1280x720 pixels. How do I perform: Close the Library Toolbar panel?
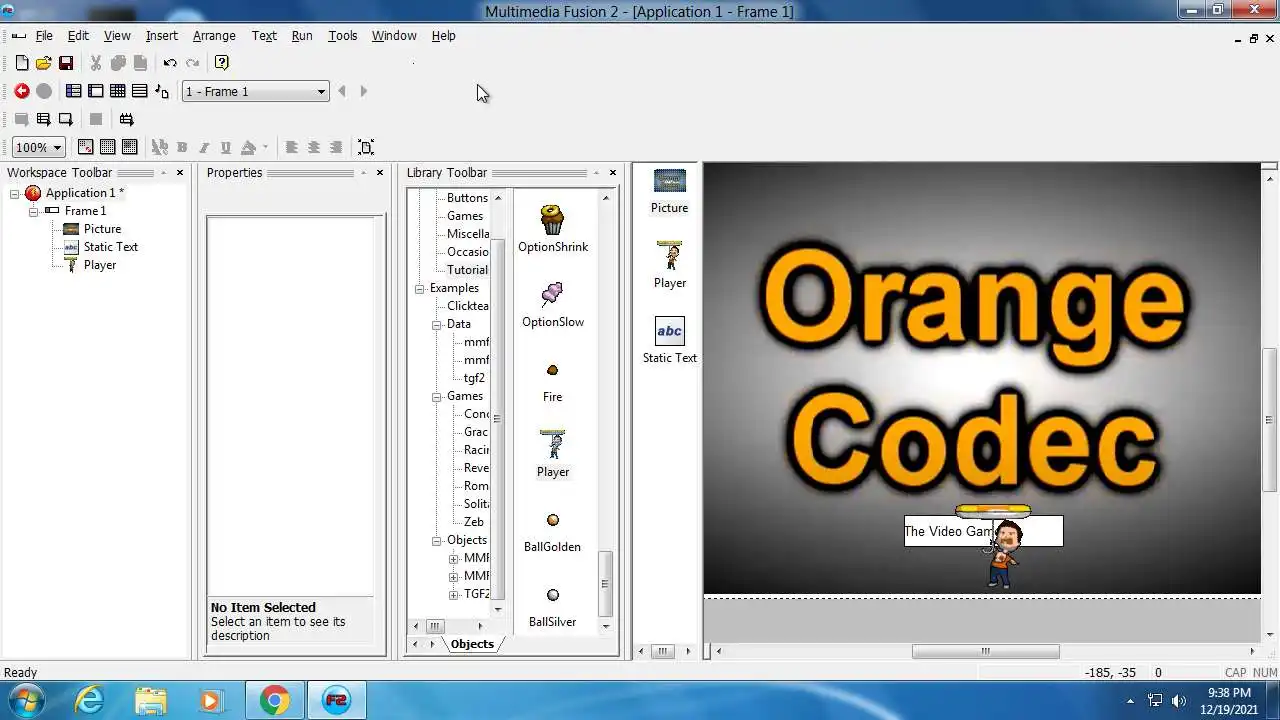click(x=613, y=173)
